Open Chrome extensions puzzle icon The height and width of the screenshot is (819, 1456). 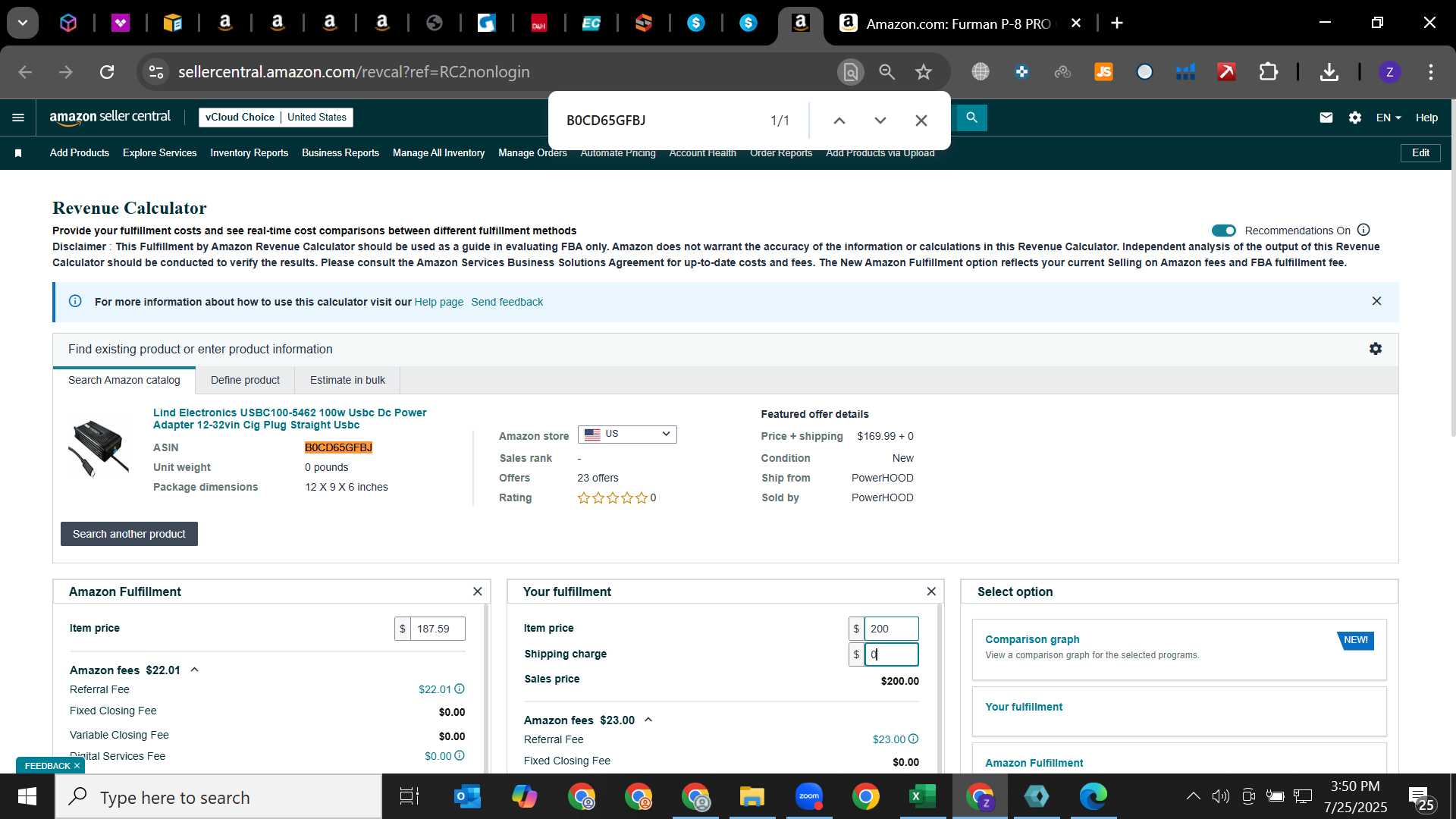[1268, 72]
